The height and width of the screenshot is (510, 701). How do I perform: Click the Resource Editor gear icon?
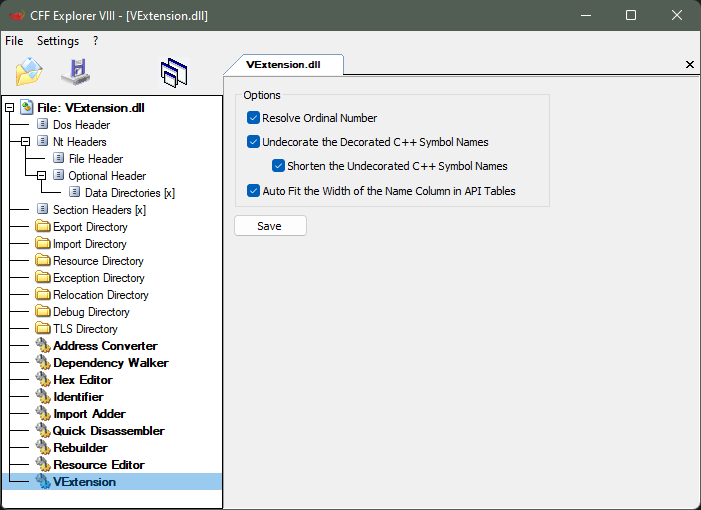pyautogui.click(x=43, y=464)
